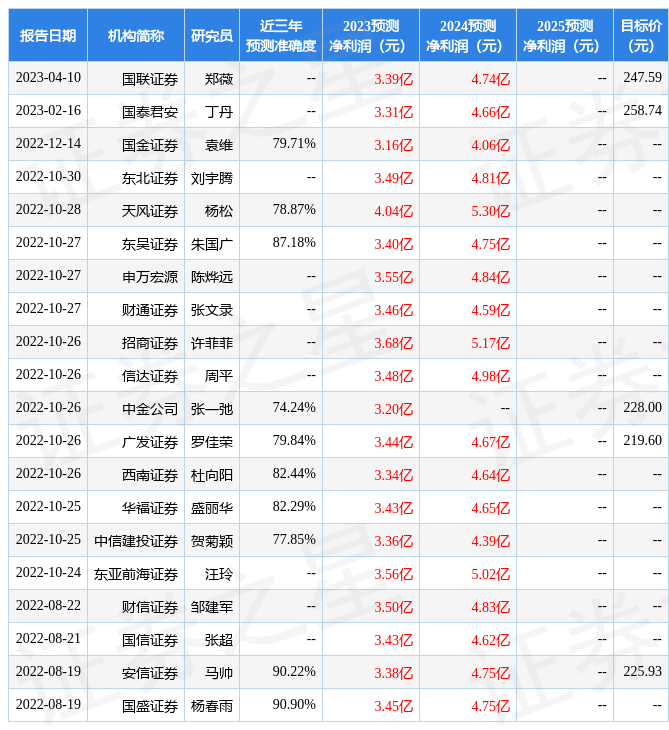The image size is (669, 730).
Task: Click the 报告日期 column header
Action: tap(48, 35)
